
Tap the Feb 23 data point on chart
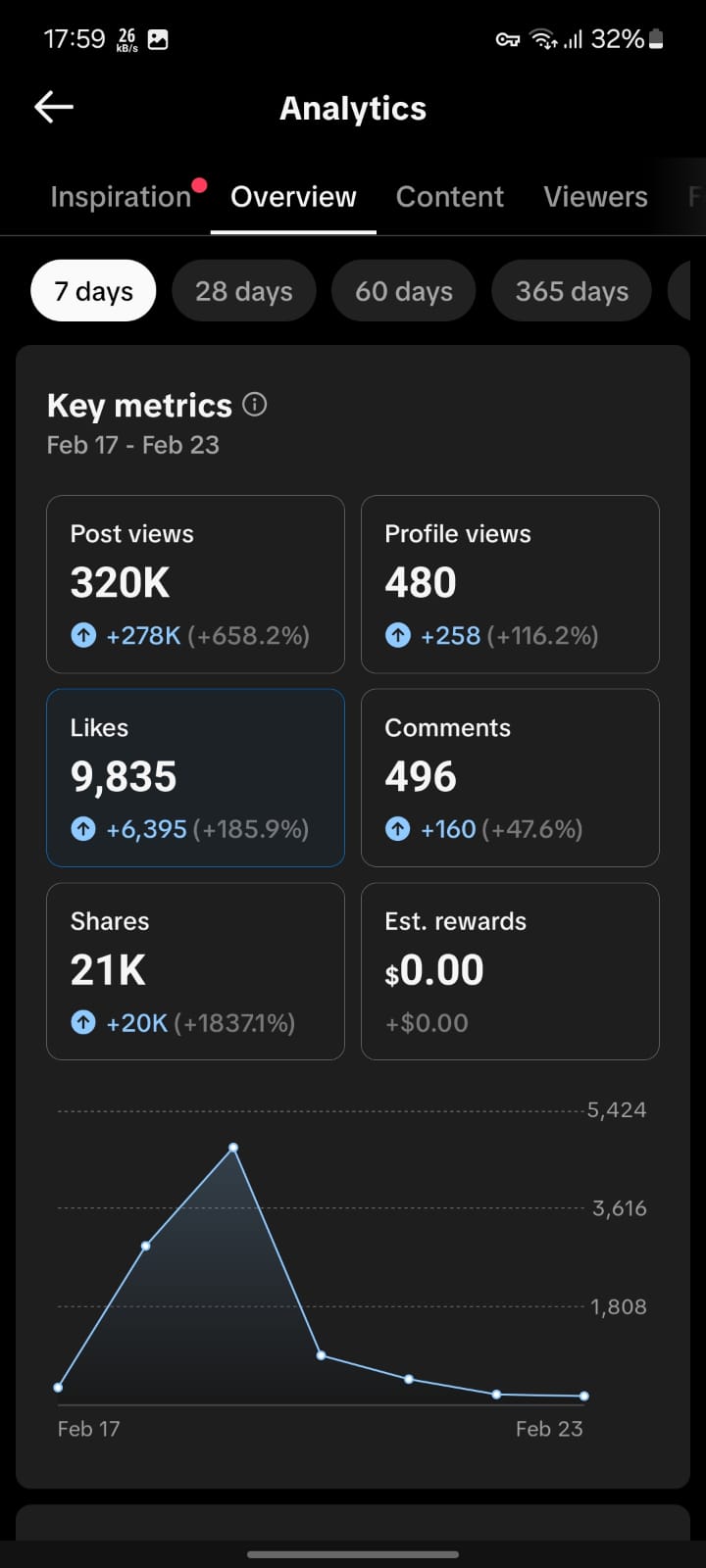click(x=584, y=1396)
